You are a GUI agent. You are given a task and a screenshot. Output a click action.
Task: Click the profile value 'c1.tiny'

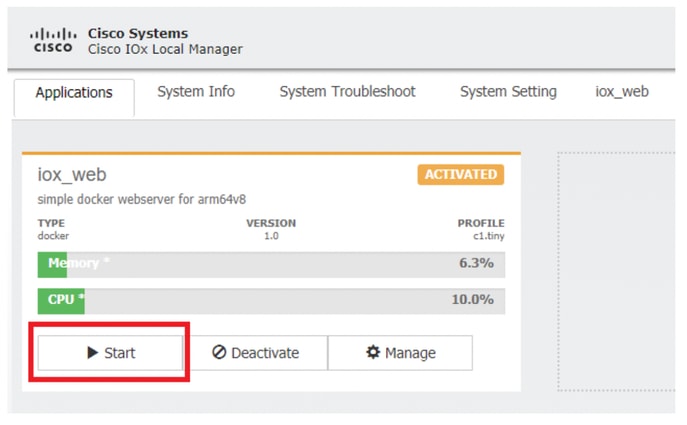489,236
